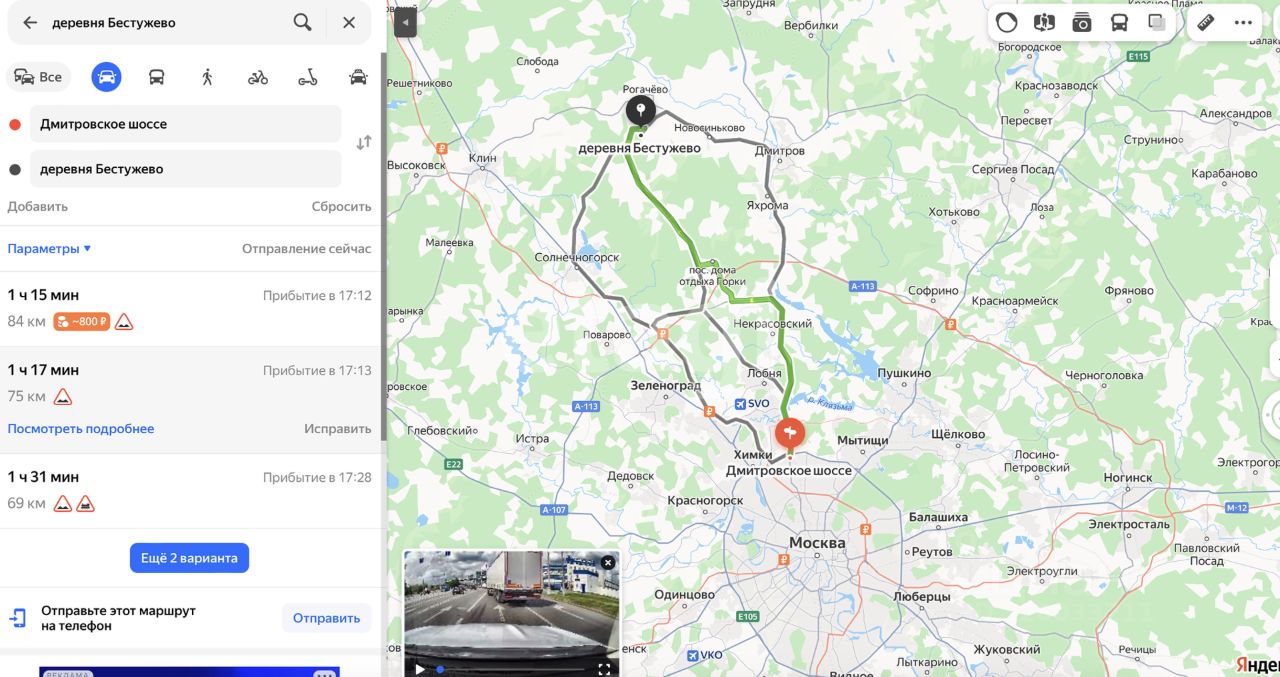Click the dashcam video progress bar
This screenshot has width=1280, height=677.
click(x=509, y=669)
